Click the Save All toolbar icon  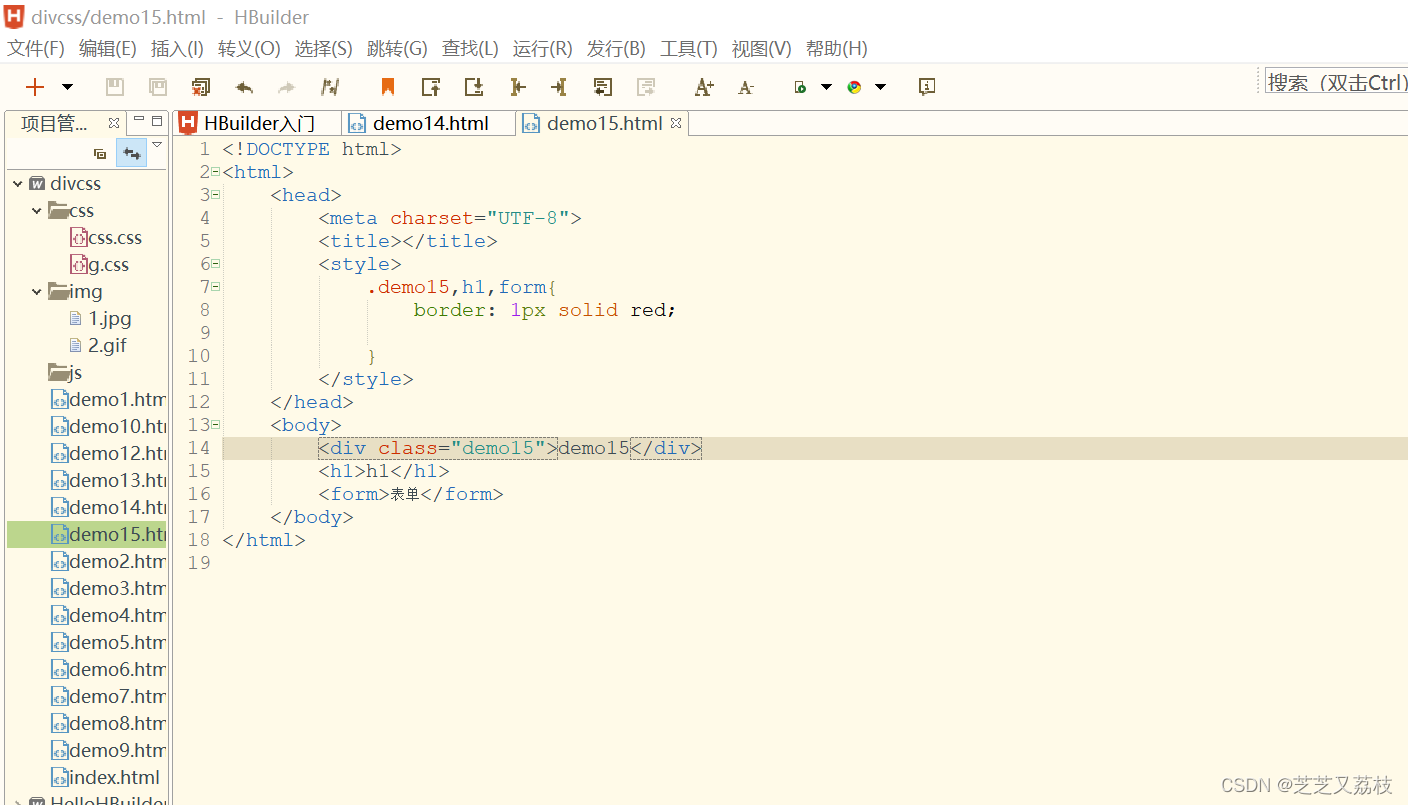click(158, 87)
